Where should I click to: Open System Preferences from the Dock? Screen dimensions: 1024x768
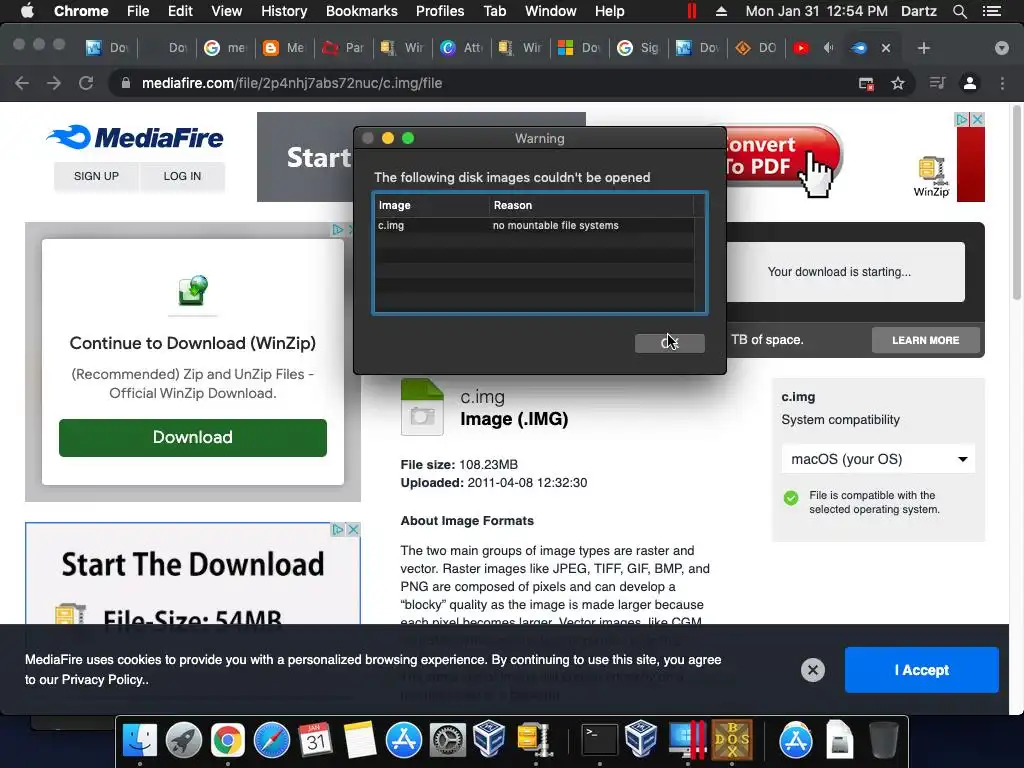(447, 741)
